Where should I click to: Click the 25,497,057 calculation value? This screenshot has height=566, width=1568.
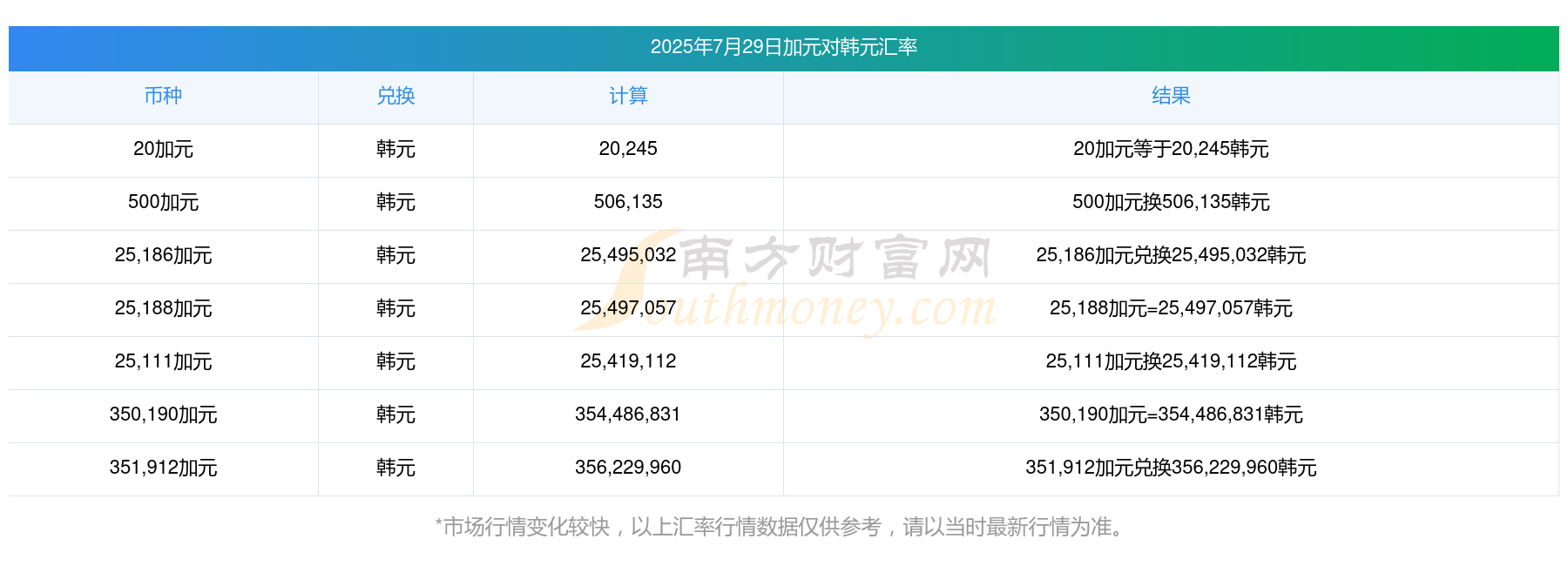628,308
